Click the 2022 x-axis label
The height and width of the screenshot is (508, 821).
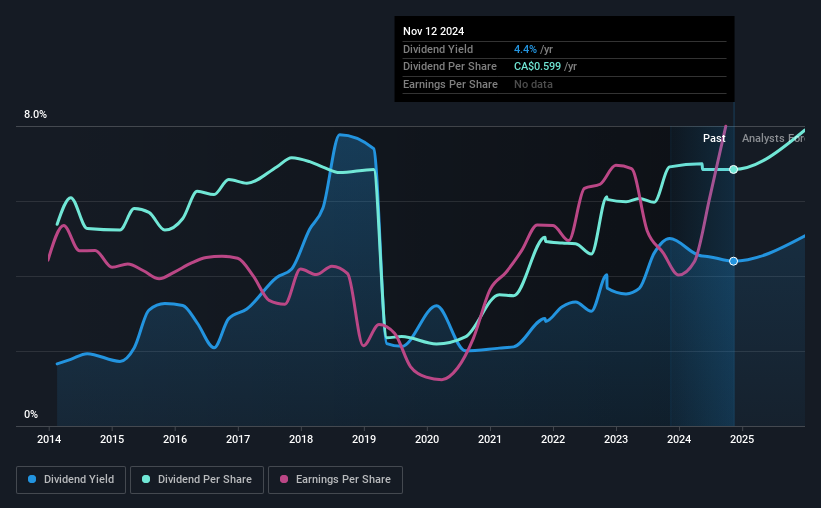[x=553, y=439]
